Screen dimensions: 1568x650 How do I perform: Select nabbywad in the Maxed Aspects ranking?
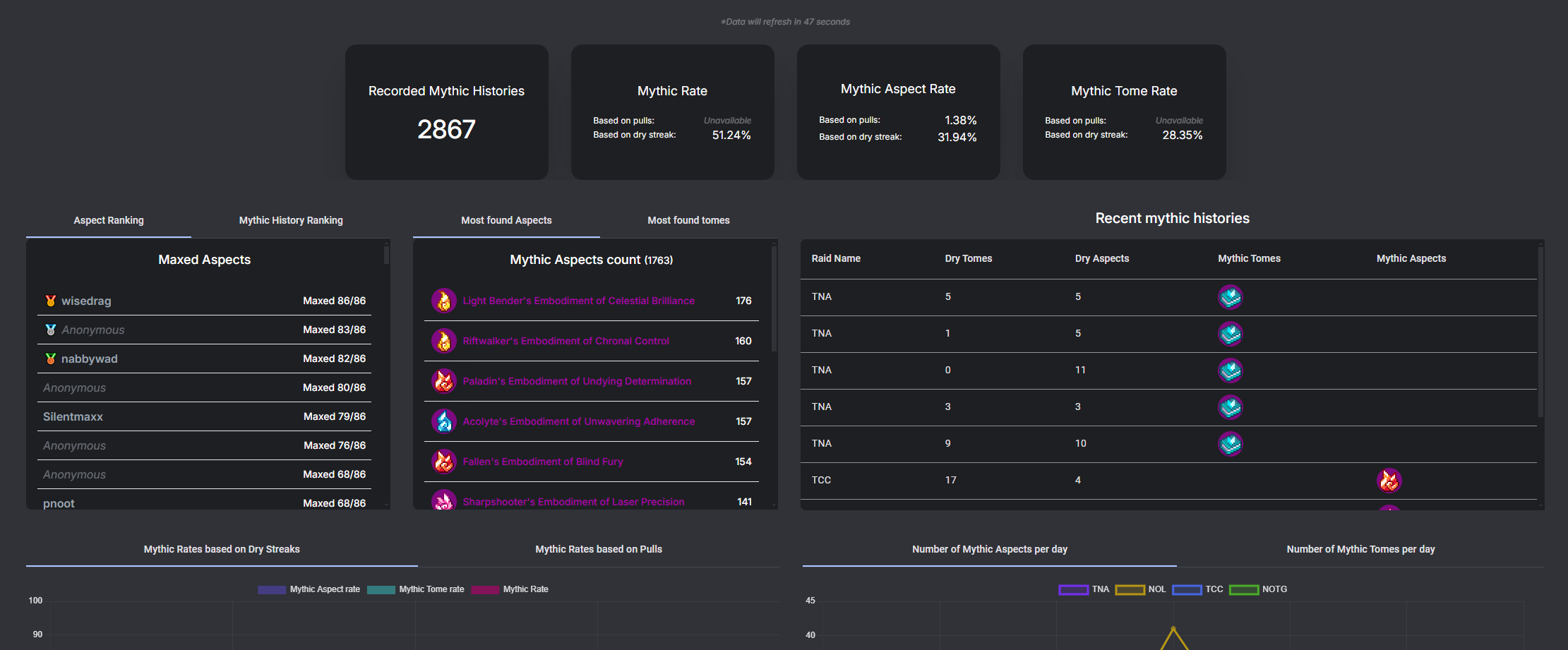click(90, 359)
